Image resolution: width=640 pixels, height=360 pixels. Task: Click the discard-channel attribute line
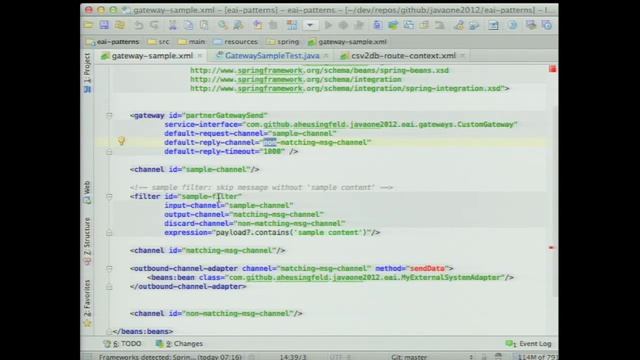pos(255,223)
